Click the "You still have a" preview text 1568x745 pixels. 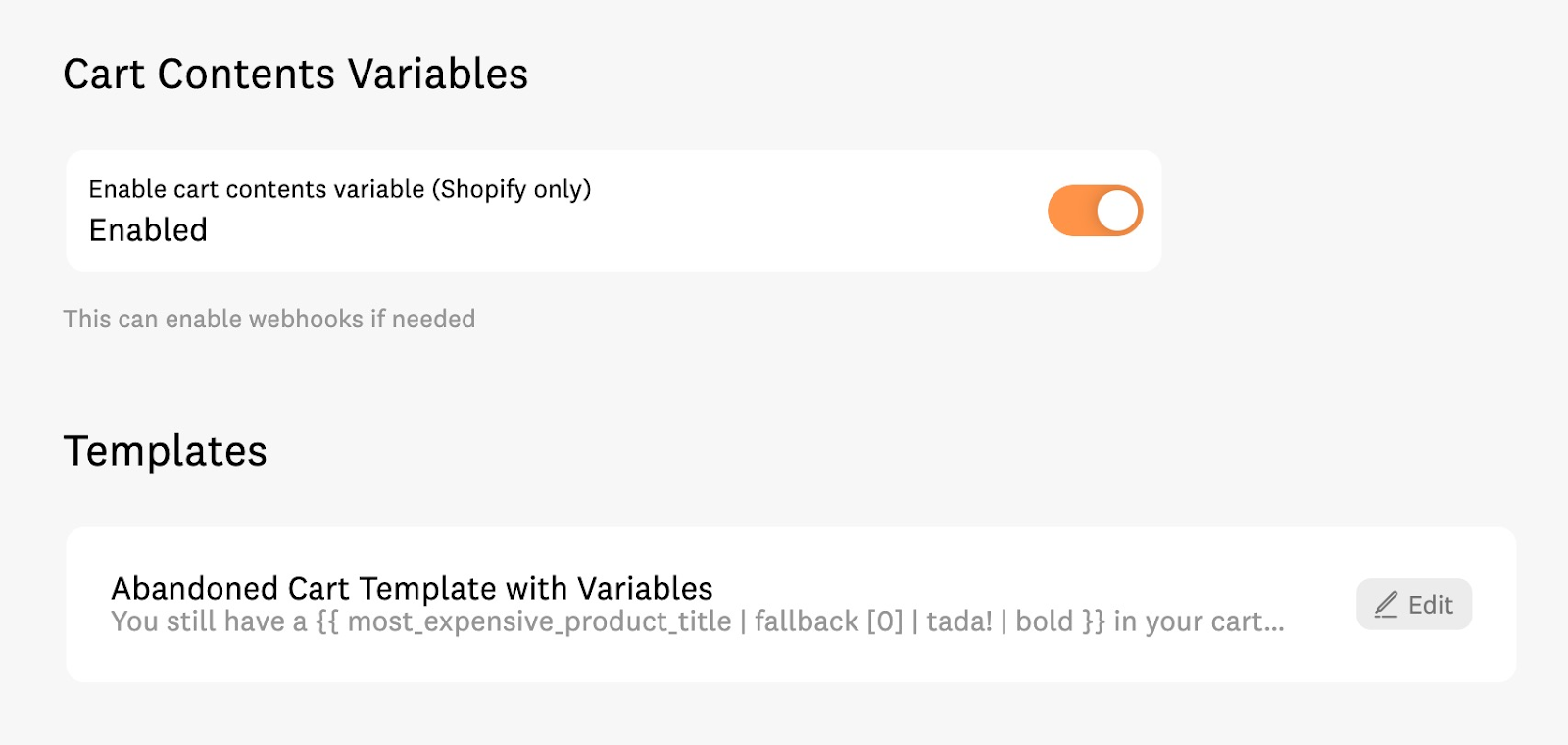coord(209,621)
